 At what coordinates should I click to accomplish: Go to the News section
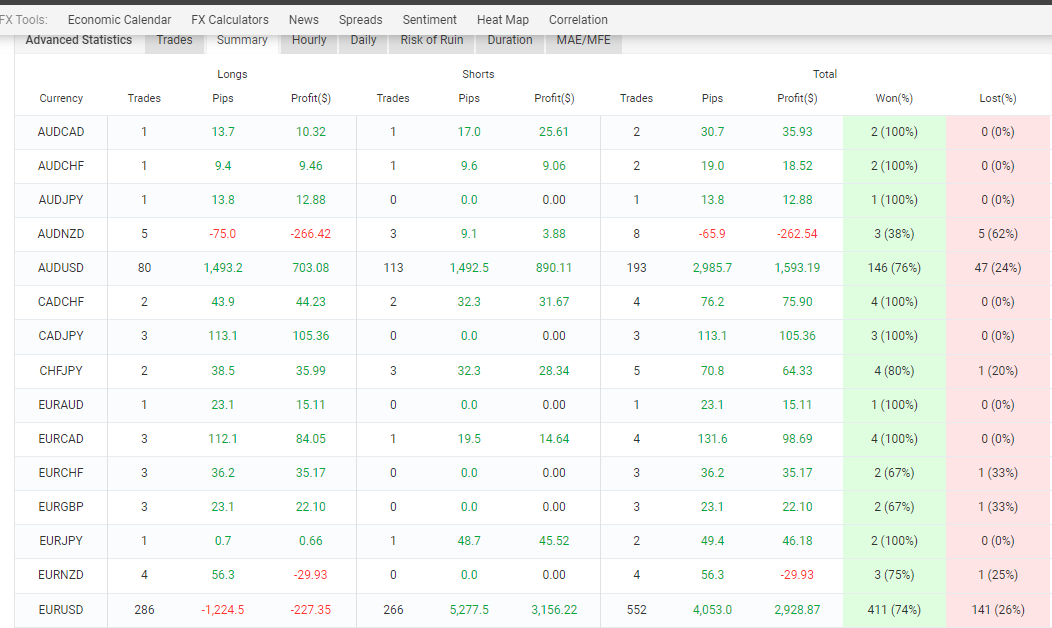tap(303, 19)
